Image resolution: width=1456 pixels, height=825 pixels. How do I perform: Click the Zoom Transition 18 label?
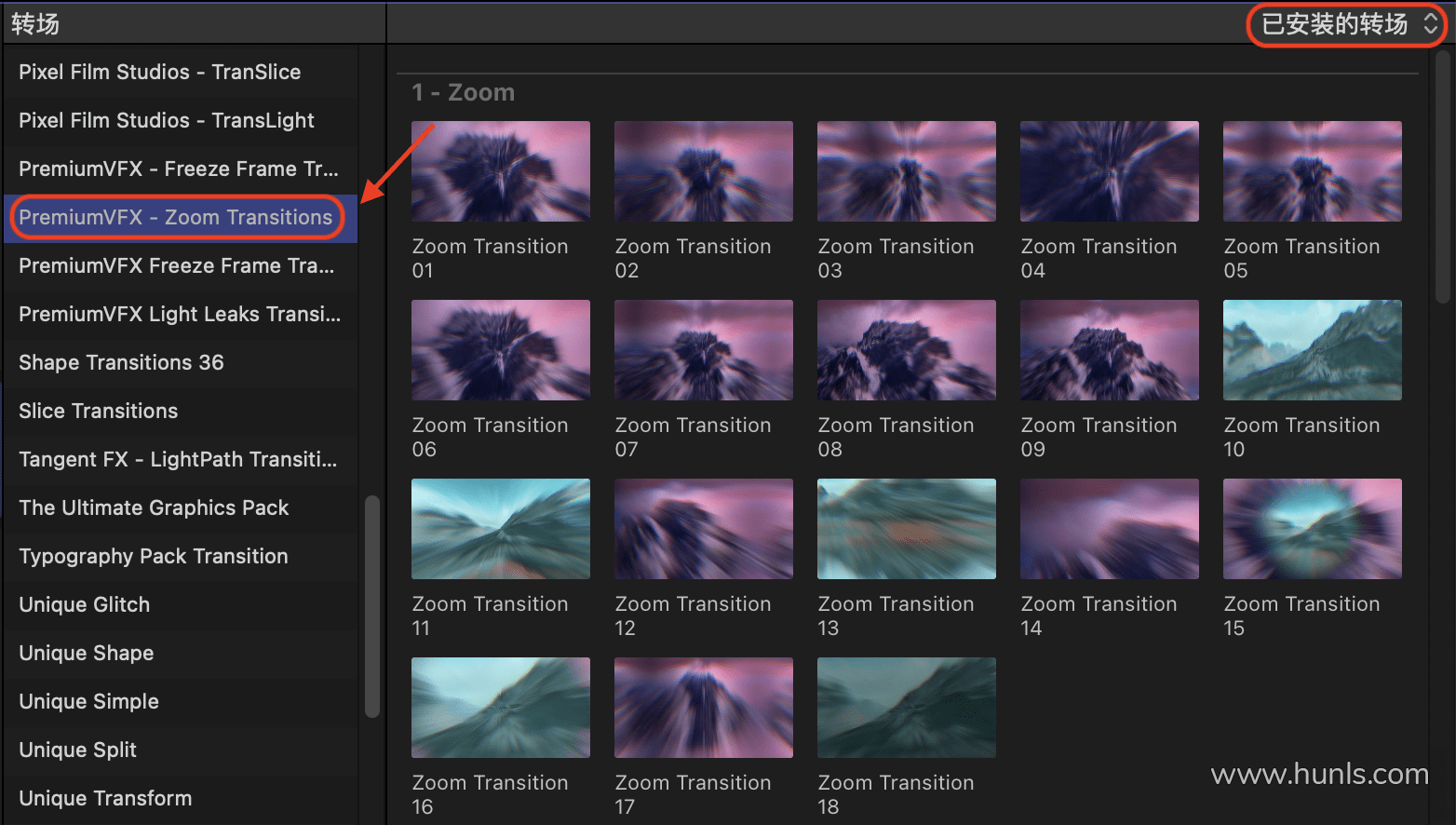896,795
